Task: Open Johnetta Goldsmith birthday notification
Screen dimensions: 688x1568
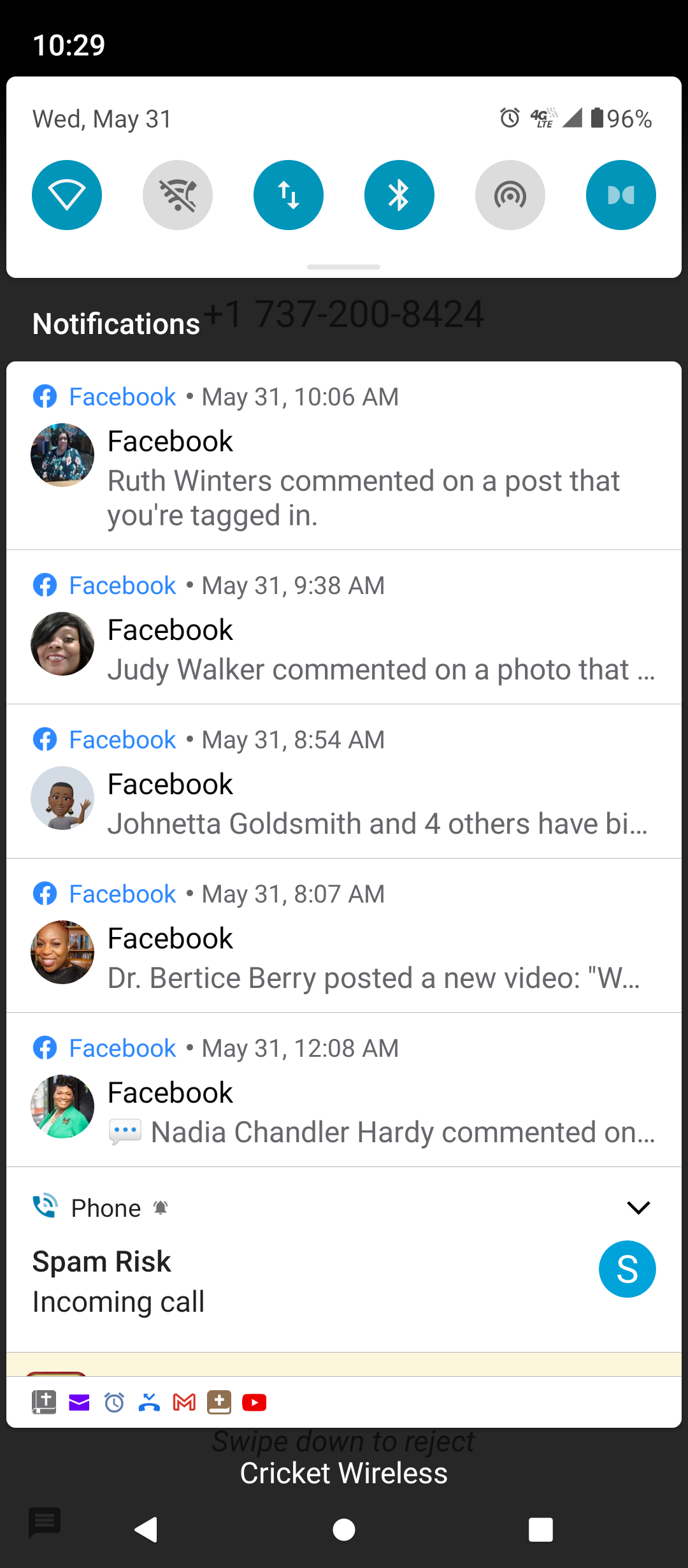Action: [344, 781]
